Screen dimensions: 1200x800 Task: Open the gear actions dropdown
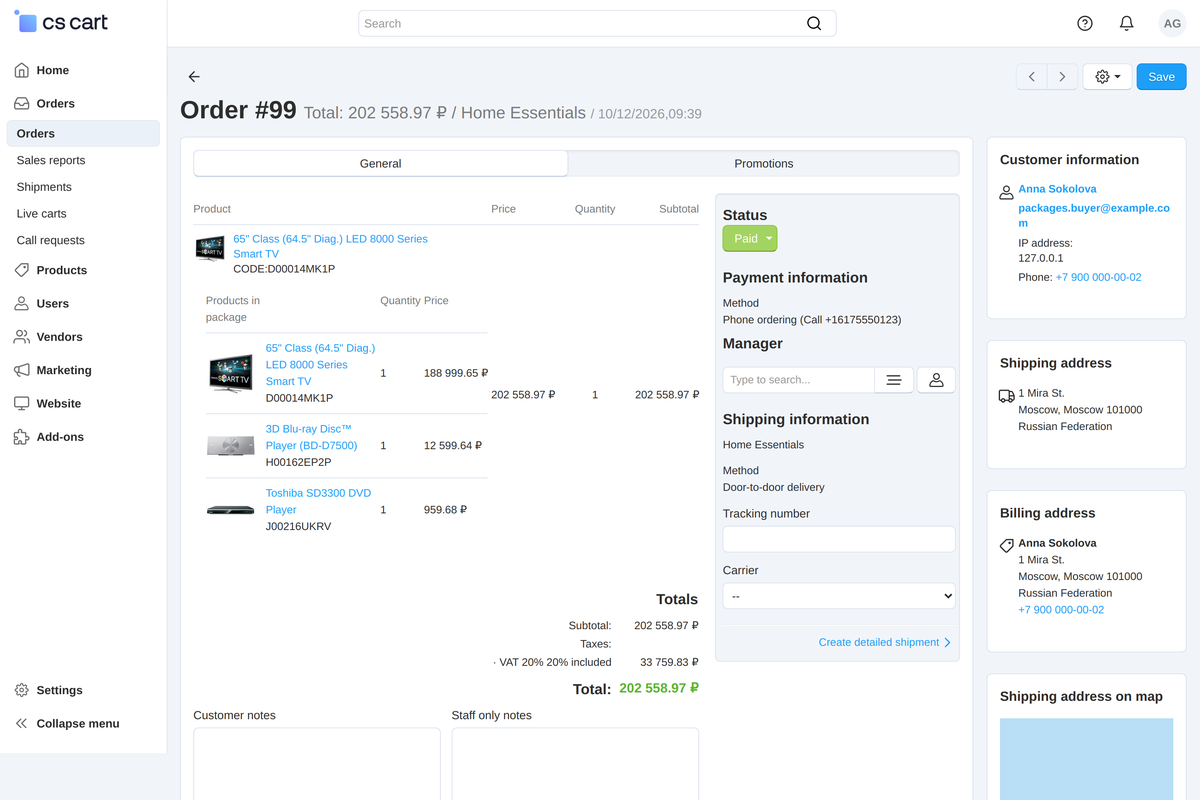(x=1107, y=77)
